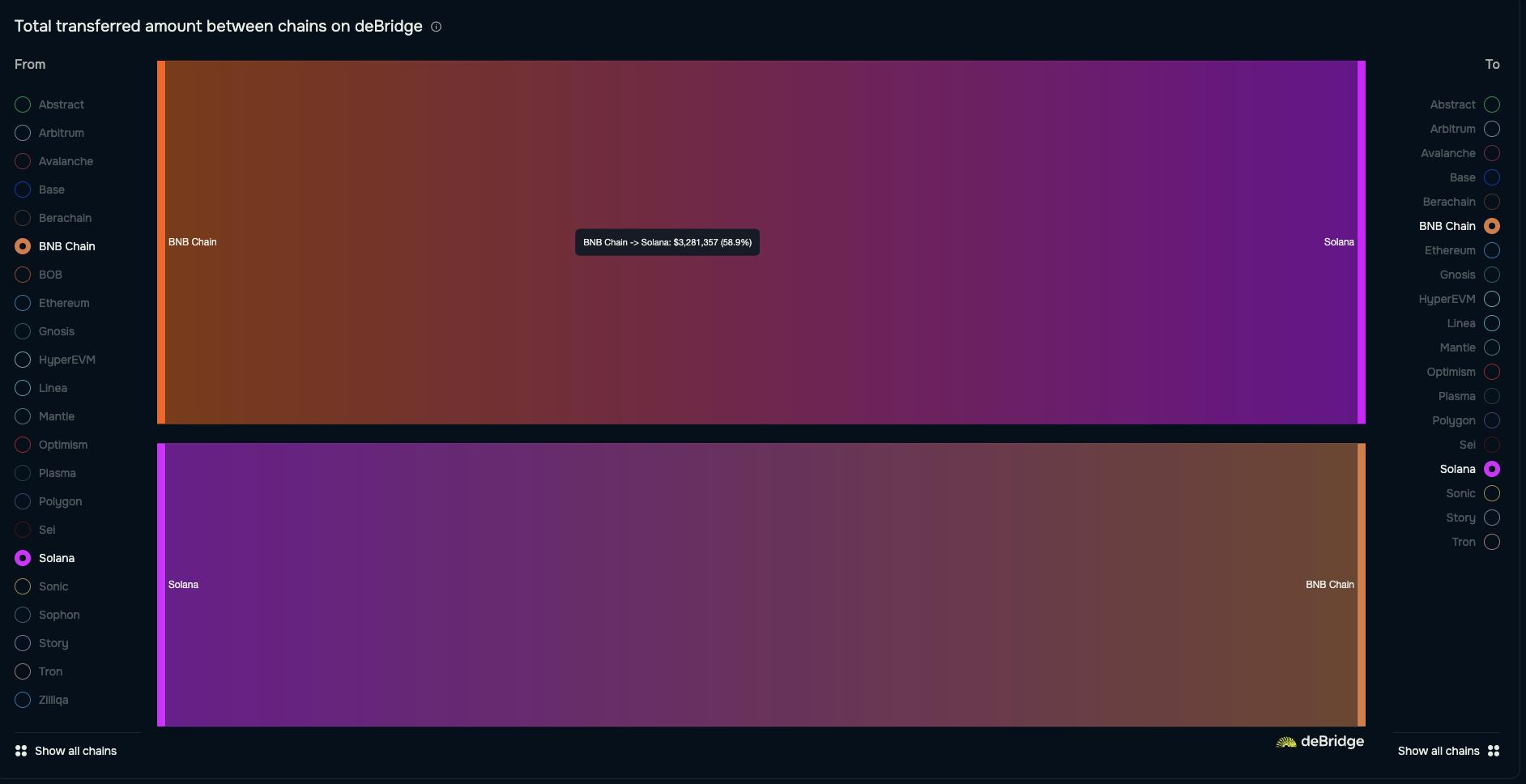Deselect BNB Chain in the From list
The height and width of the screenshot is (784, 1526).
pos(23,246)
